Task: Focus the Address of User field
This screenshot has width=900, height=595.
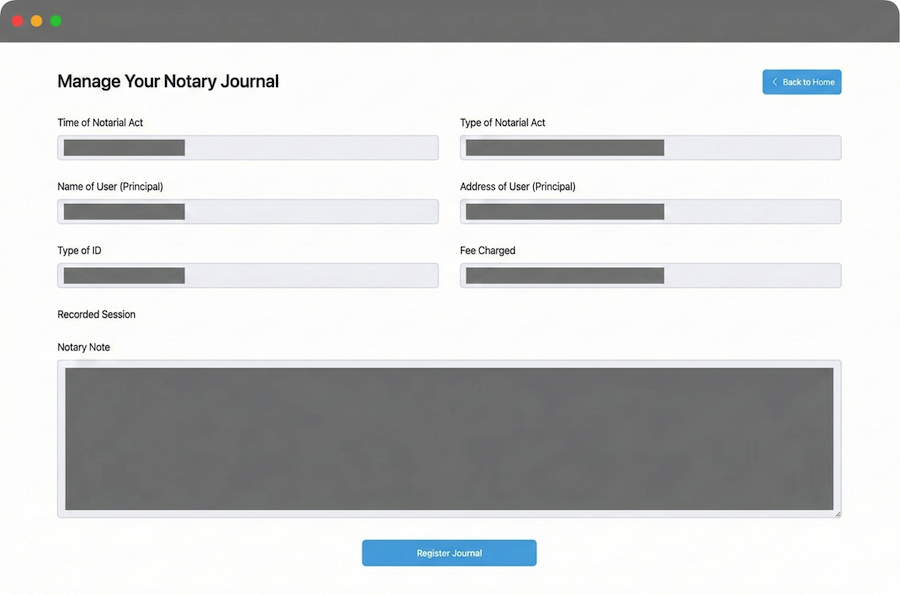Action: pos(650,212)
